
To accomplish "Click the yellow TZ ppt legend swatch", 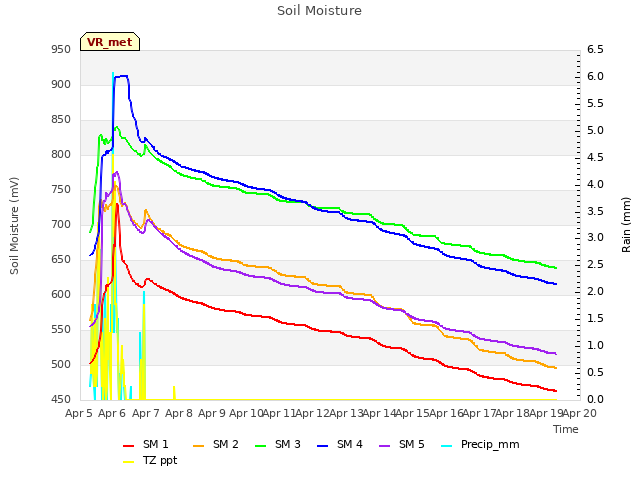I will (129, 462).
